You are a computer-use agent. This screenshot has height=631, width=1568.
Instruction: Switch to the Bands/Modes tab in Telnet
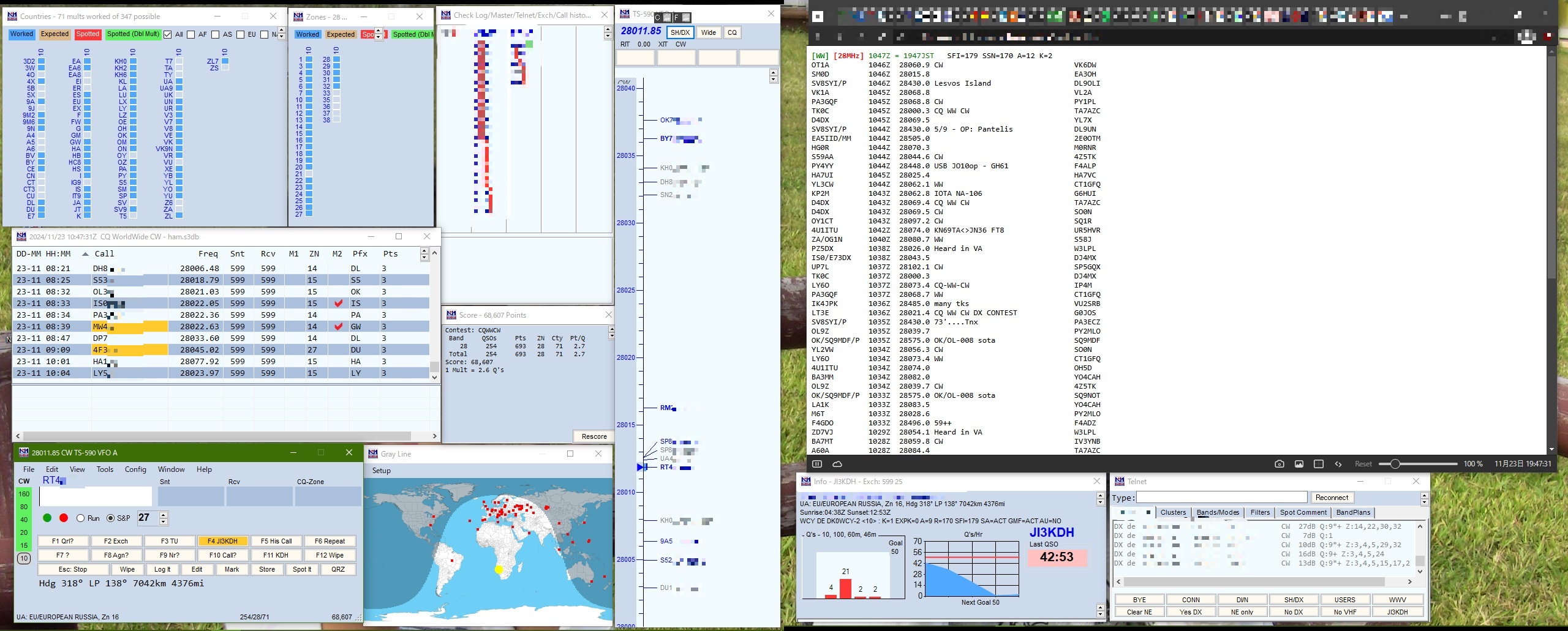pyautogui.click(x=1218, y=513)
